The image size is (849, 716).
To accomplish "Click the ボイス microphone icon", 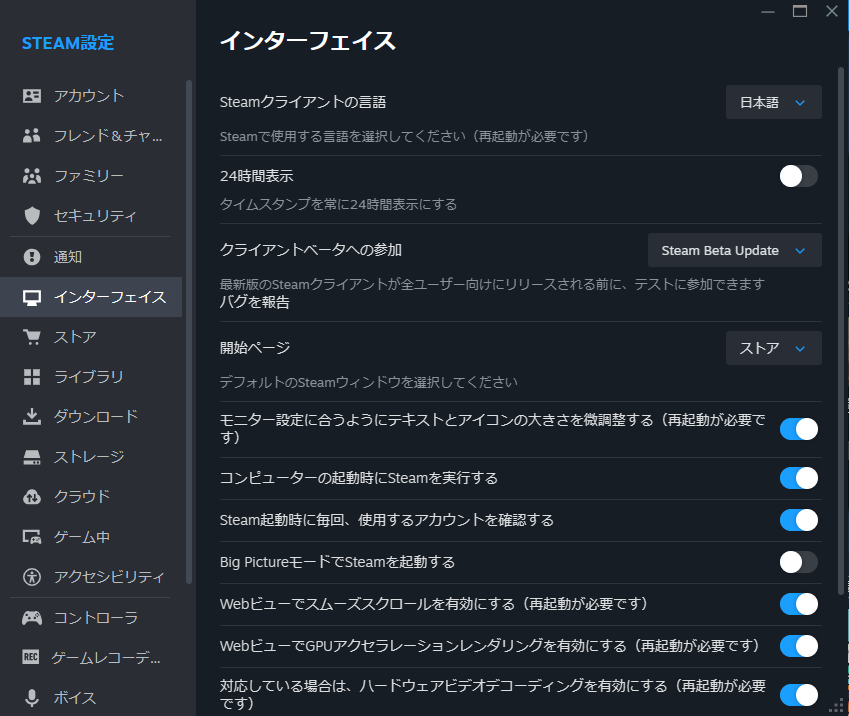I will pos(32,698).
